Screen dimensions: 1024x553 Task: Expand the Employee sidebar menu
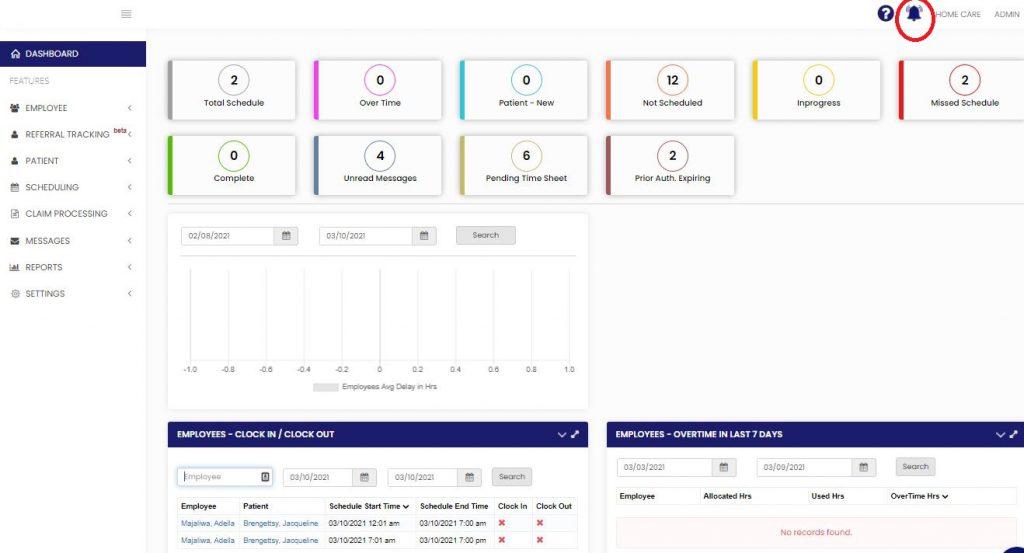70,108
